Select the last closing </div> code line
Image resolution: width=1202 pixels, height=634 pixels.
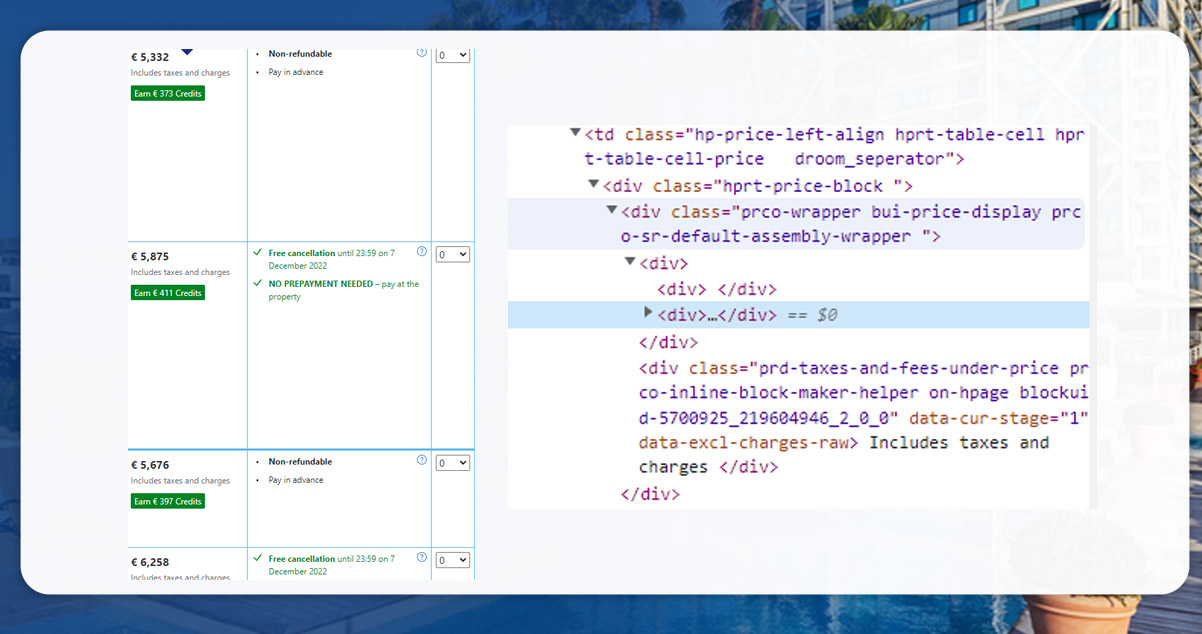(650, 494)
